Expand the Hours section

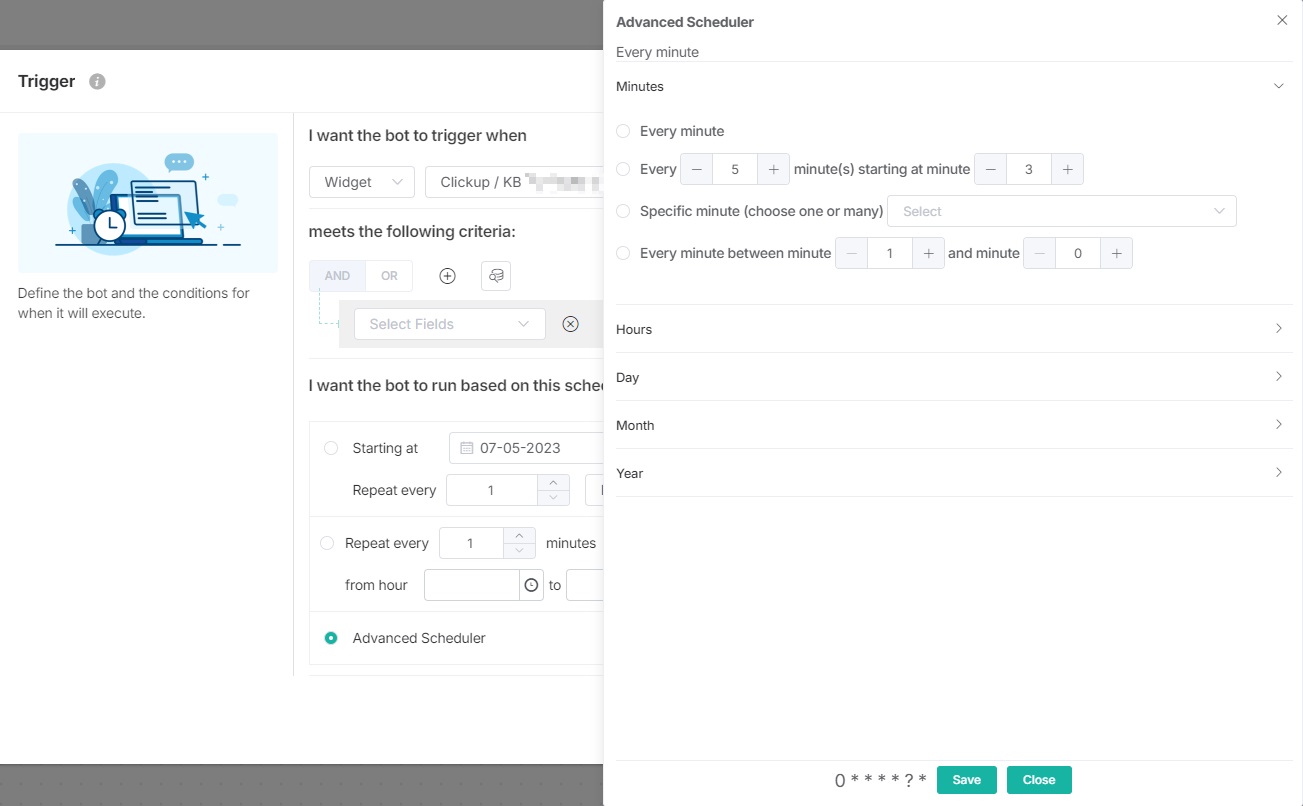(951, 329)
